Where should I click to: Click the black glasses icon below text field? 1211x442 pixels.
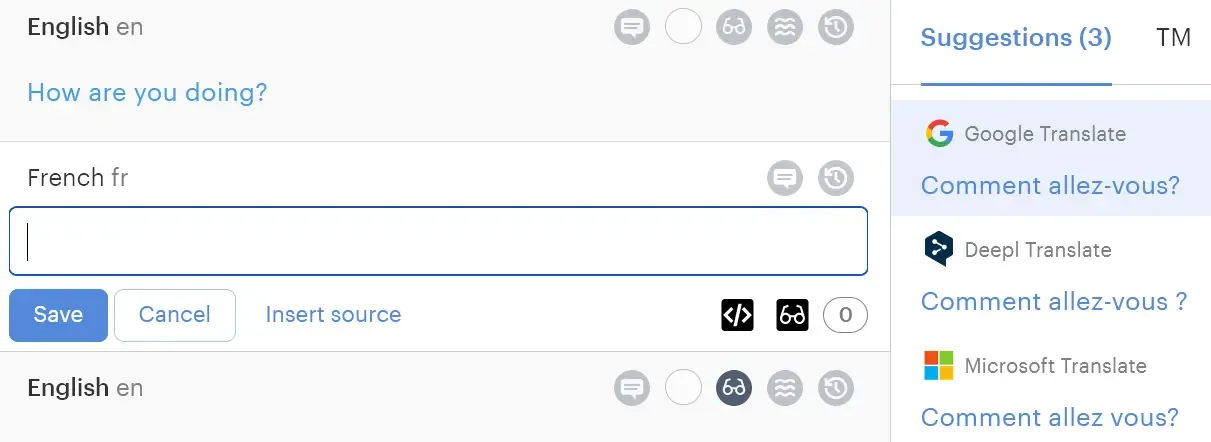coord(792,315)
